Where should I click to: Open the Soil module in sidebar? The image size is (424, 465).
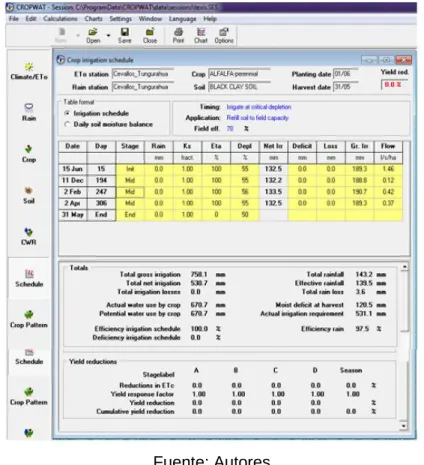tap(29, 195)
